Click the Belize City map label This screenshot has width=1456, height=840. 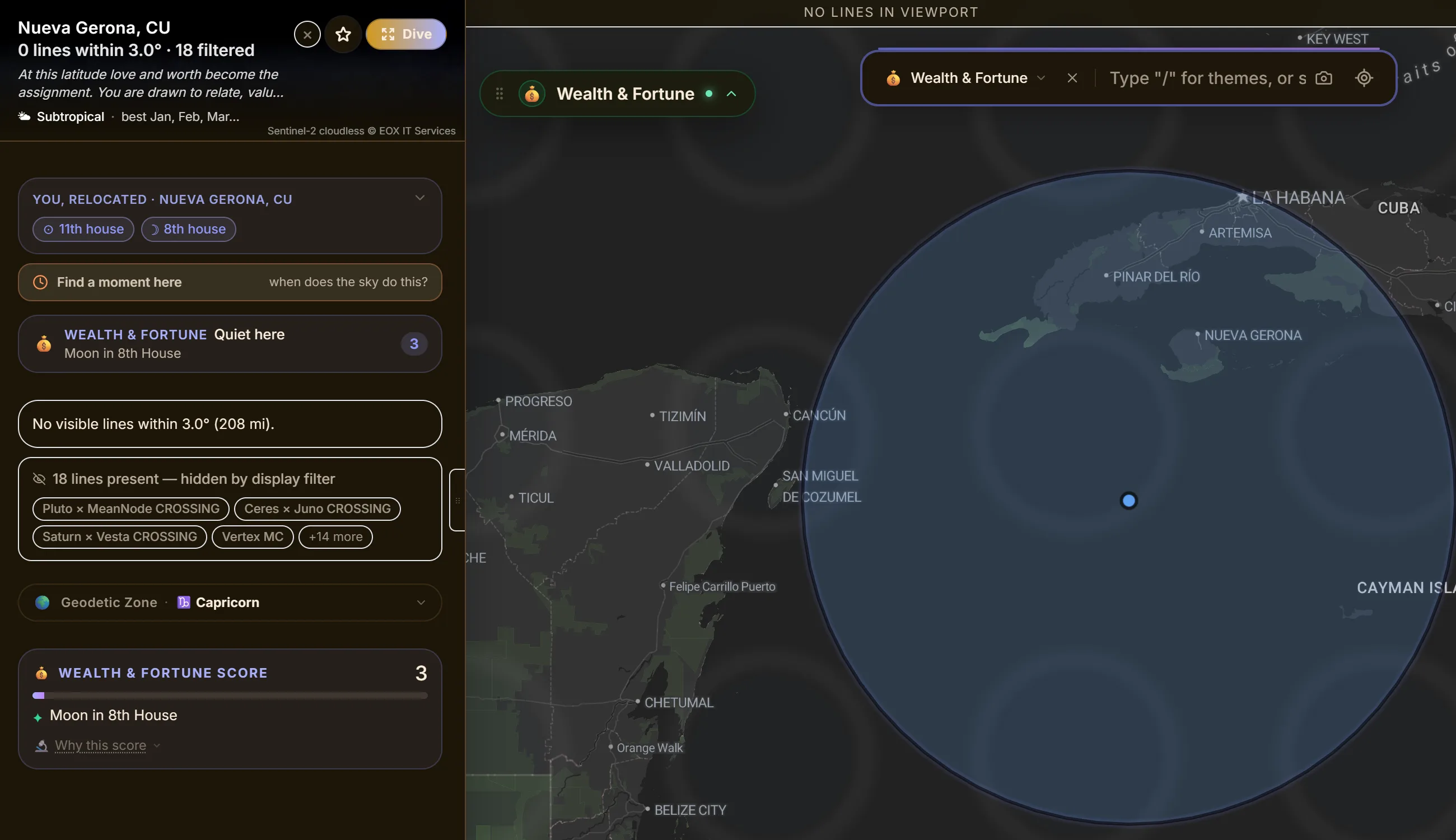coord(690,810)
